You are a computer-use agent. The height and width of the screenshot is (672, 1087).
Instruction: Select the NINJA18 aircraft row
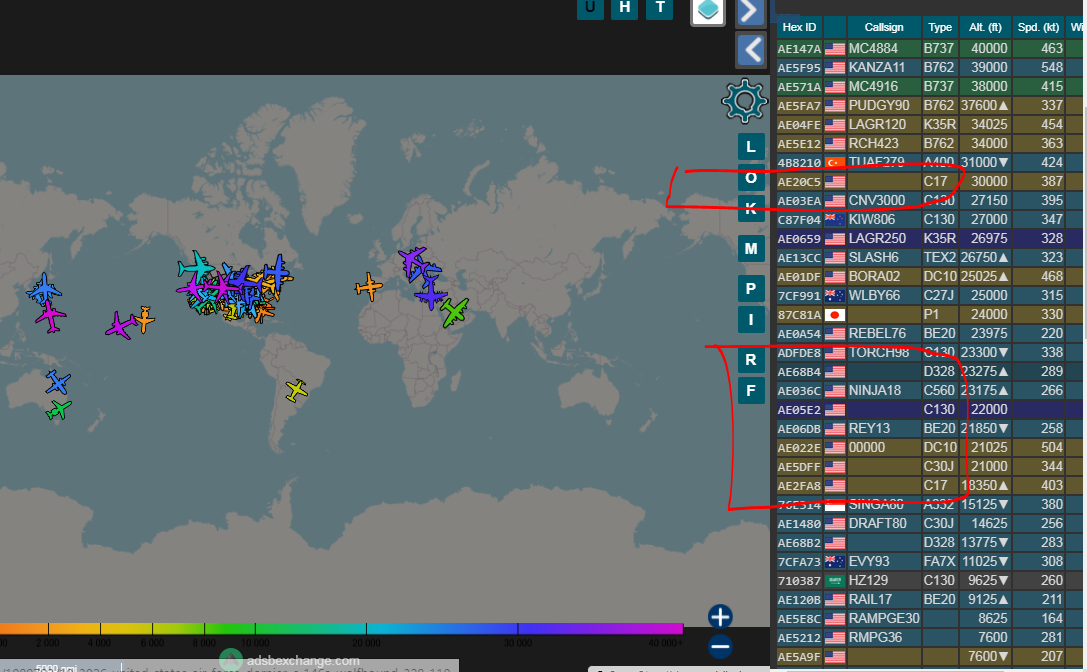click(x=929, y=390)
